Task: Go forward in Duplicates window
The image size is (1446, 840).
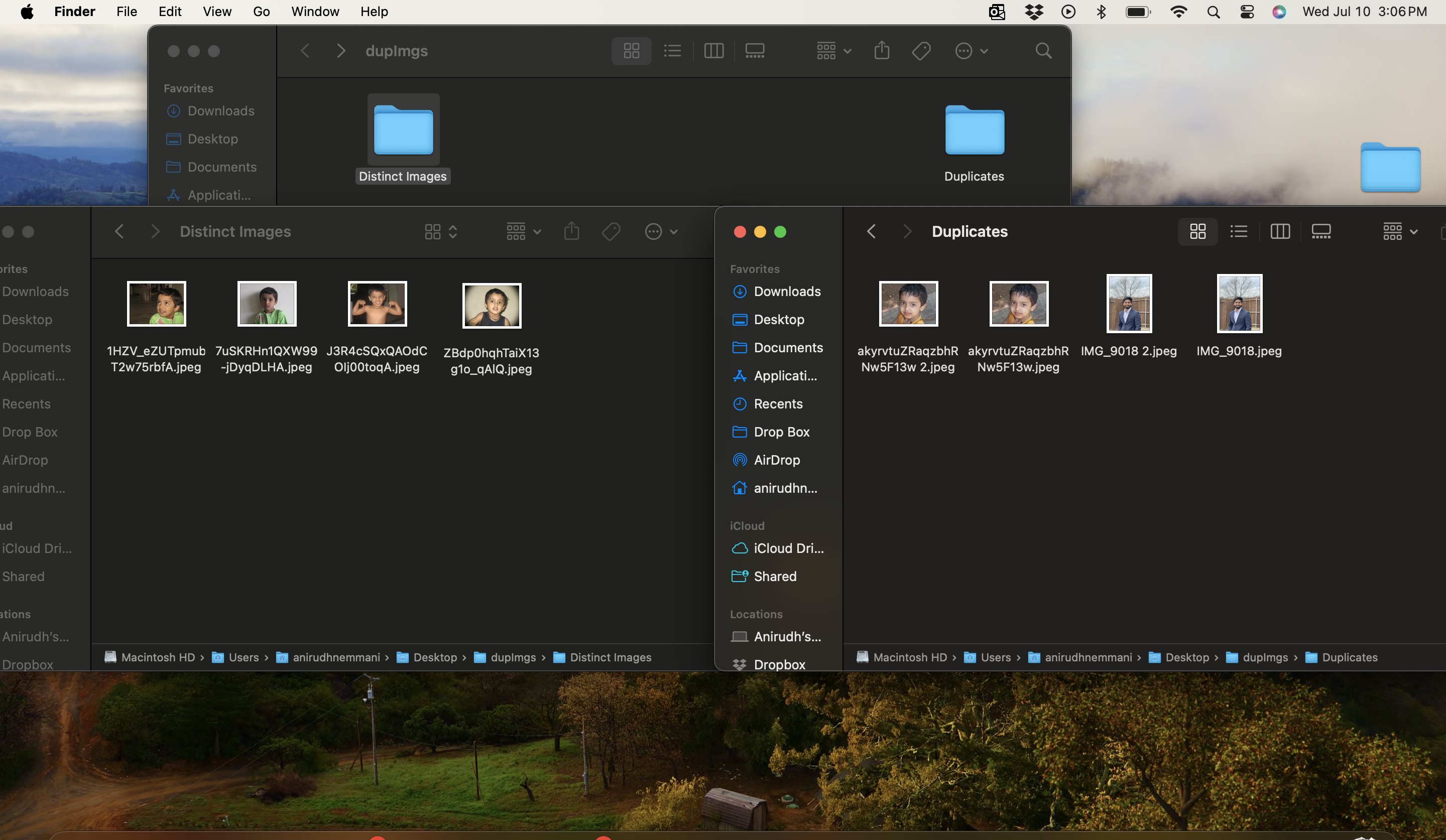Action: (x=907, y=232)
